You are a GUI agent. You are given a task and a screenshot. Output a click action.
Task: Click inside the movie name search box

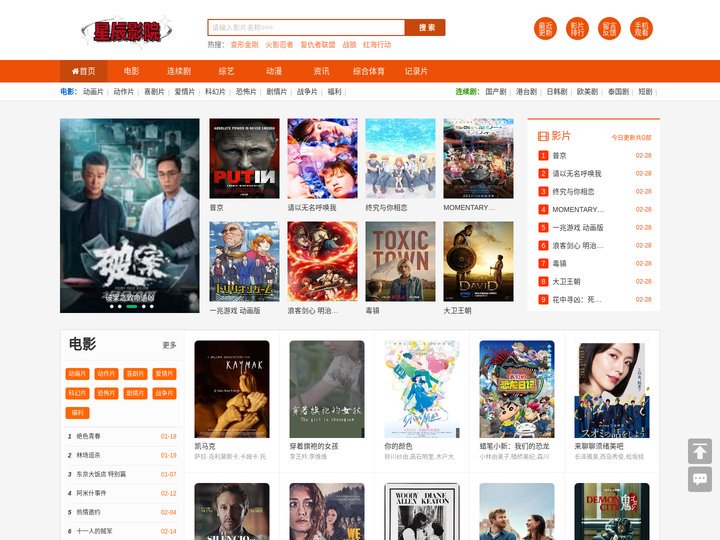[306, 28]
